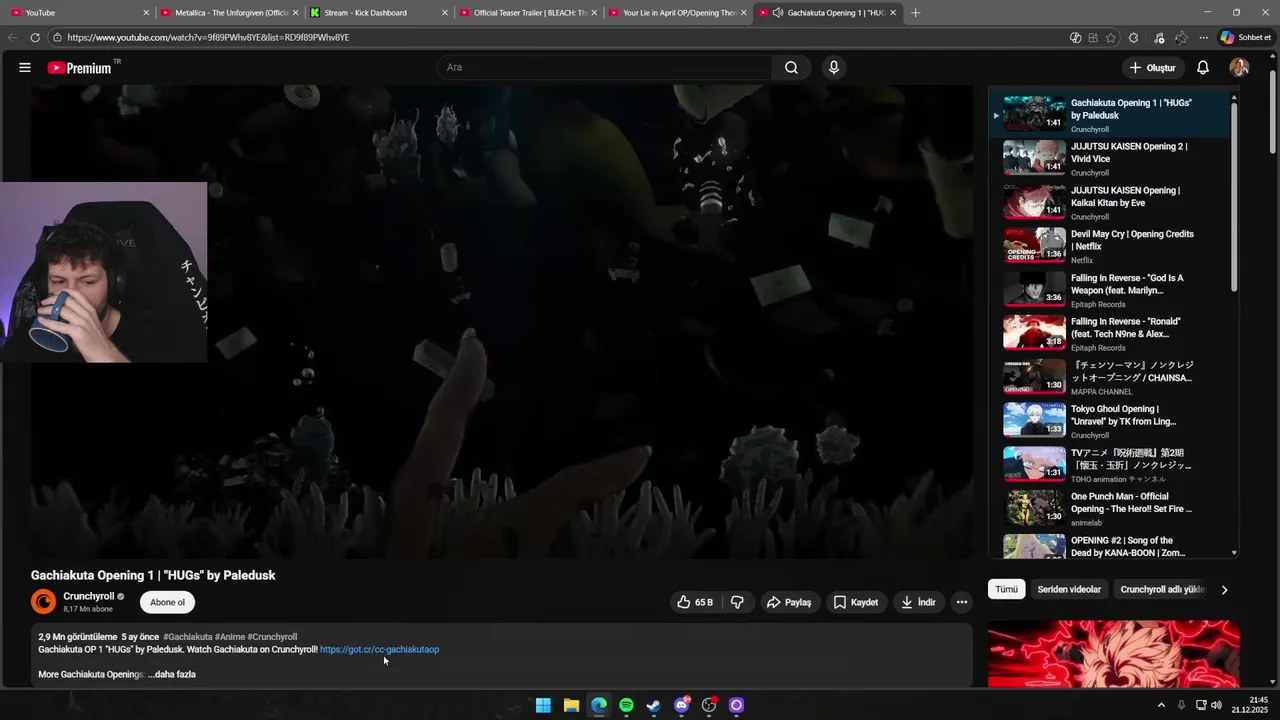
Task: Open Copilot 'Sohbet et' button
Action: [x=1245, y=38]
